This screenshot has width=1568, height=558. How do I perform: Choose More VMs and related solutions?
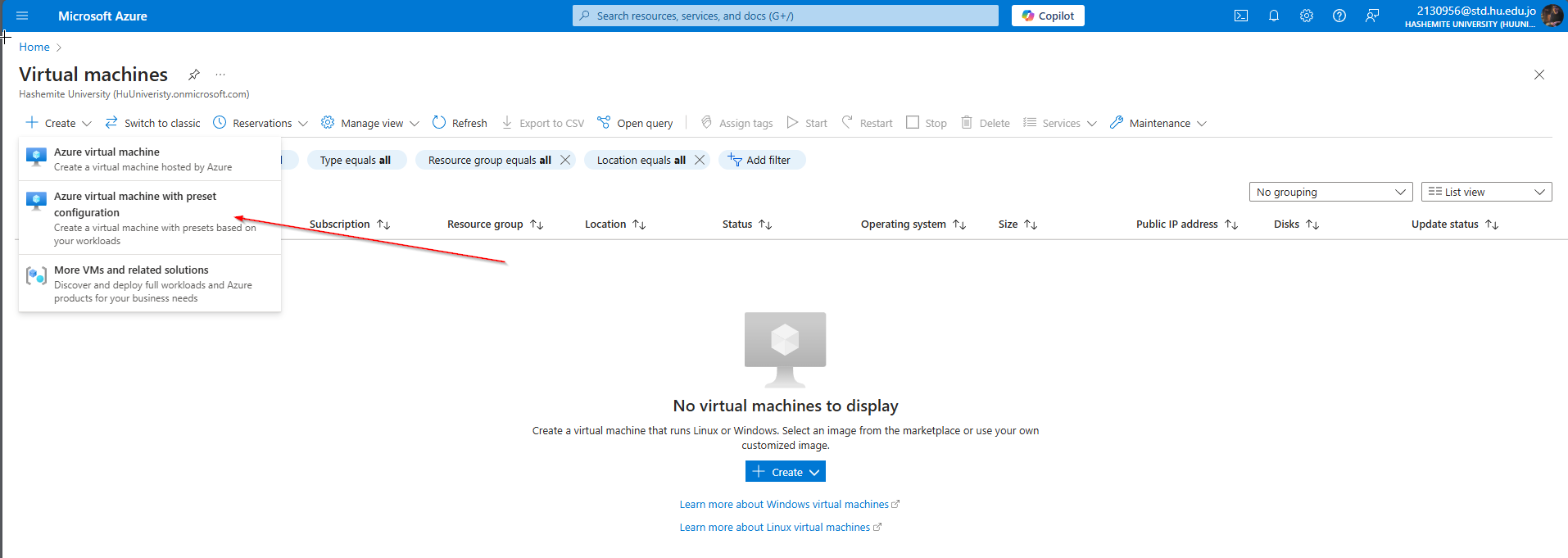pyautogui.click(x=131, y=270)
